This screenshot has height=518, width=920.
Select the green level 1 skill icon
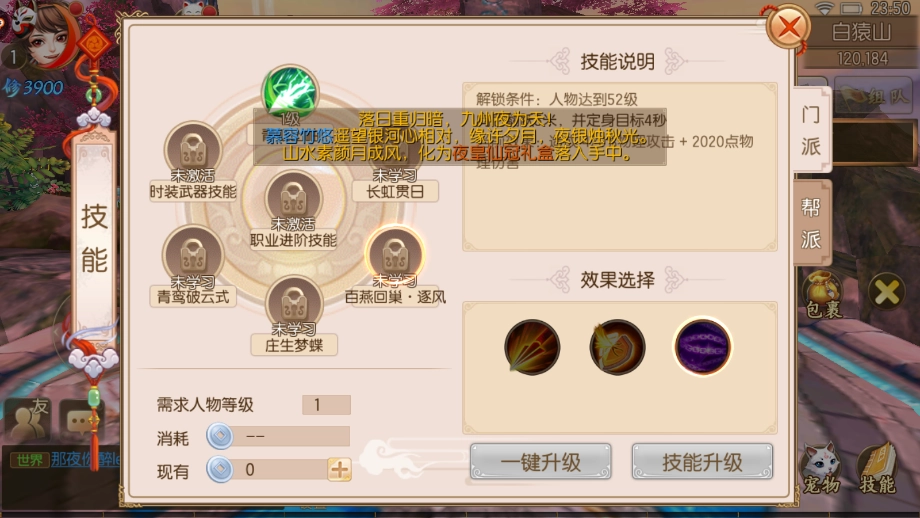tap(290, 92)
